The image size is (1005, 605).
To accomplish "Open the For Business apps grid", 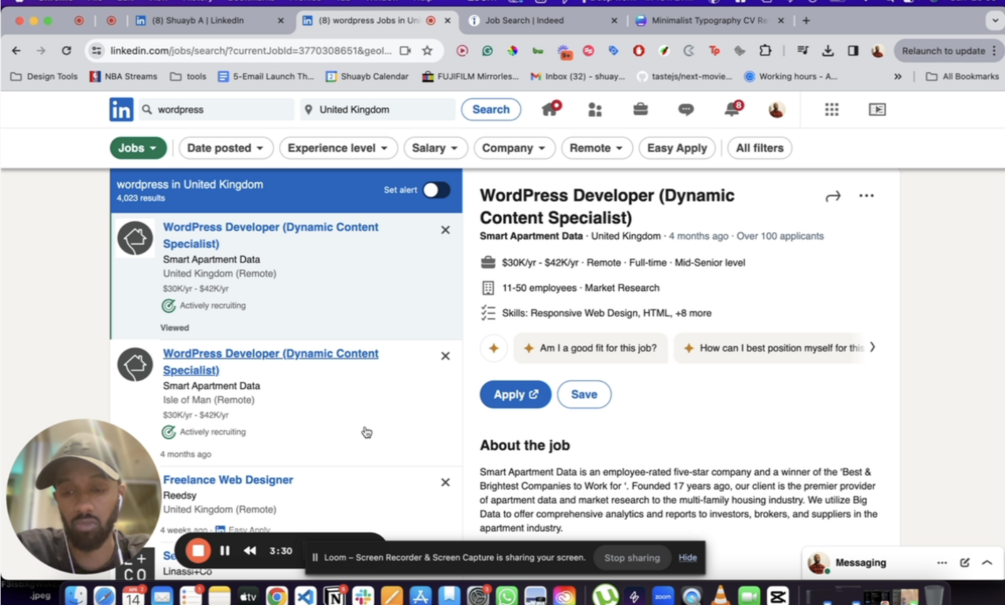I will [x=831, y=110].
